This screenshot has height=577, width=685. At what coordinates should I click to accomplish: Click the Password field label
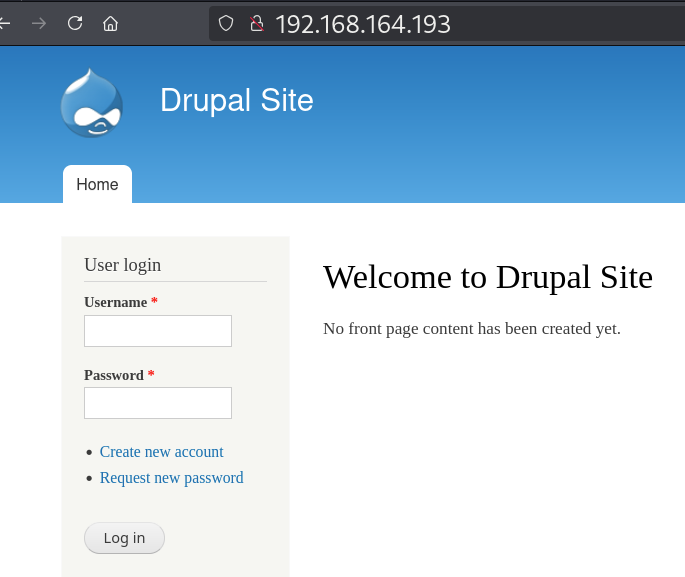click(114, 375)
